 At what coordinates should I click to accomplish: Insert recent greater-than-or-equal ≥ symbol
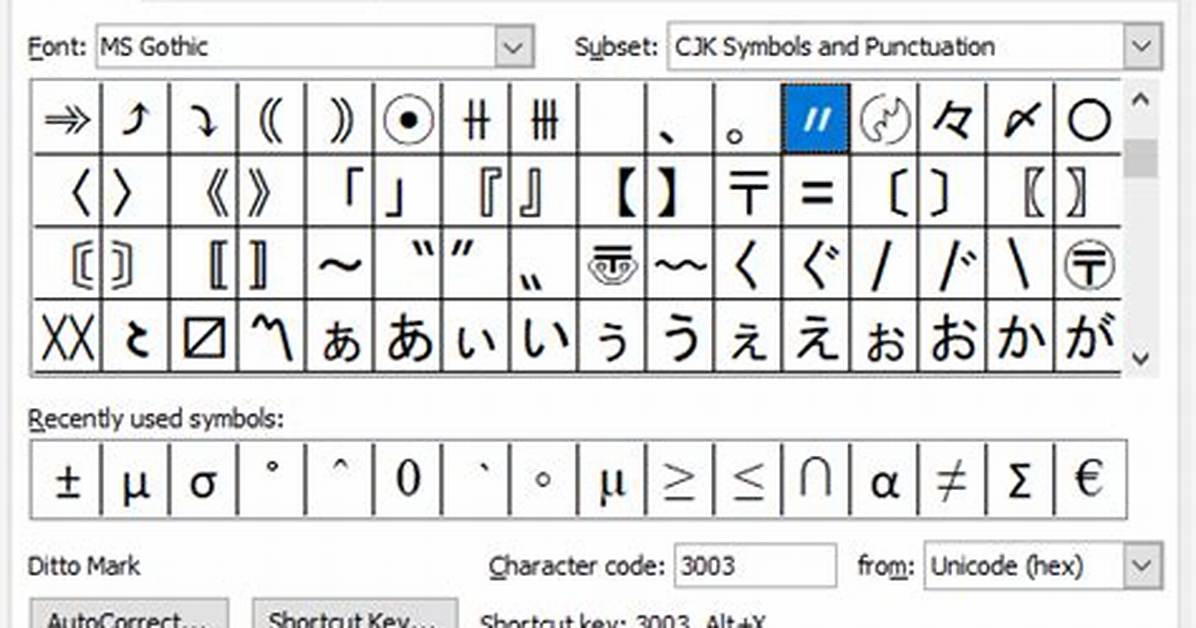coord(680,480)
